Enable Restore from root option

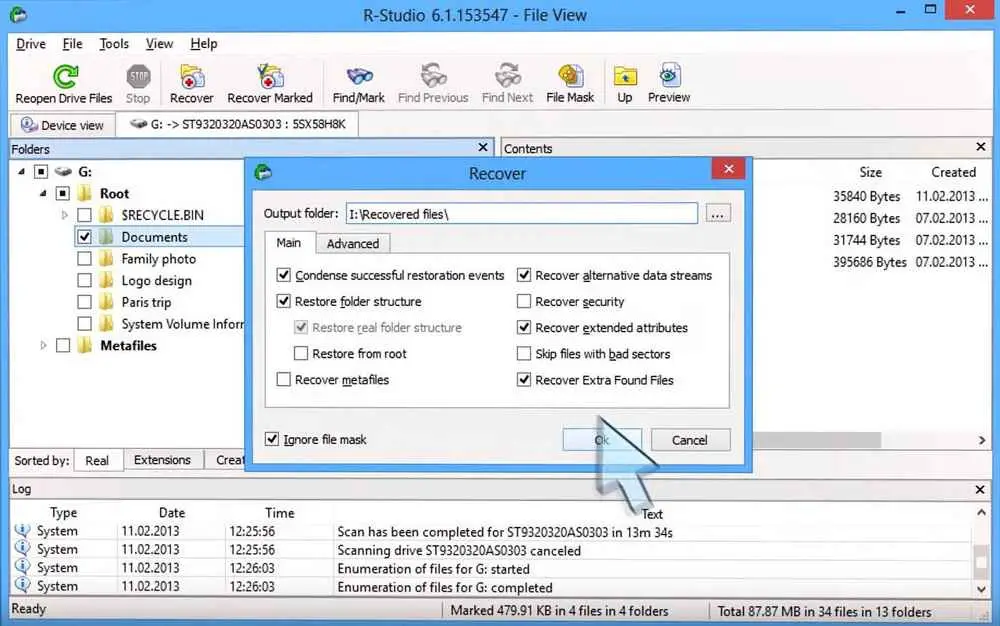coord(301,353)
